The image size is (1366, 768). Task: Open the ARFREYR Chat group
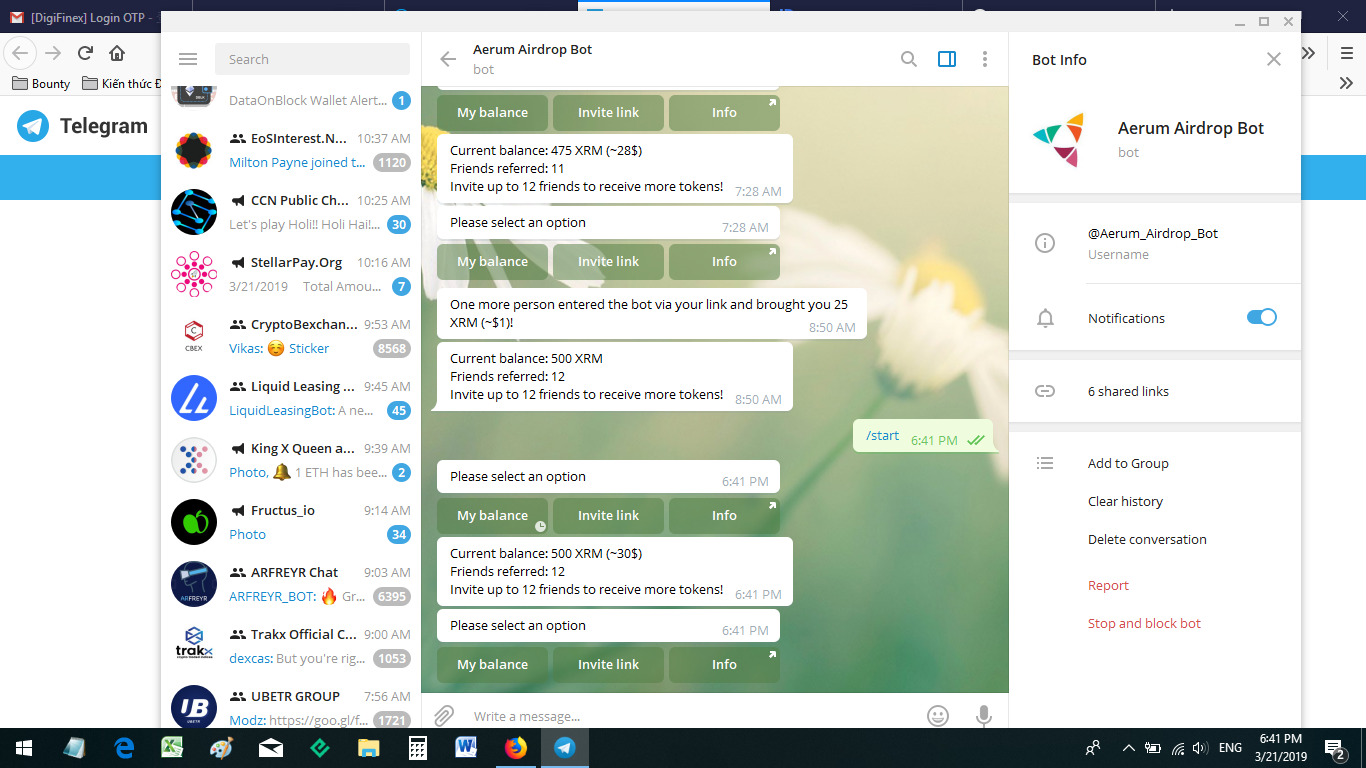(289, 584)
